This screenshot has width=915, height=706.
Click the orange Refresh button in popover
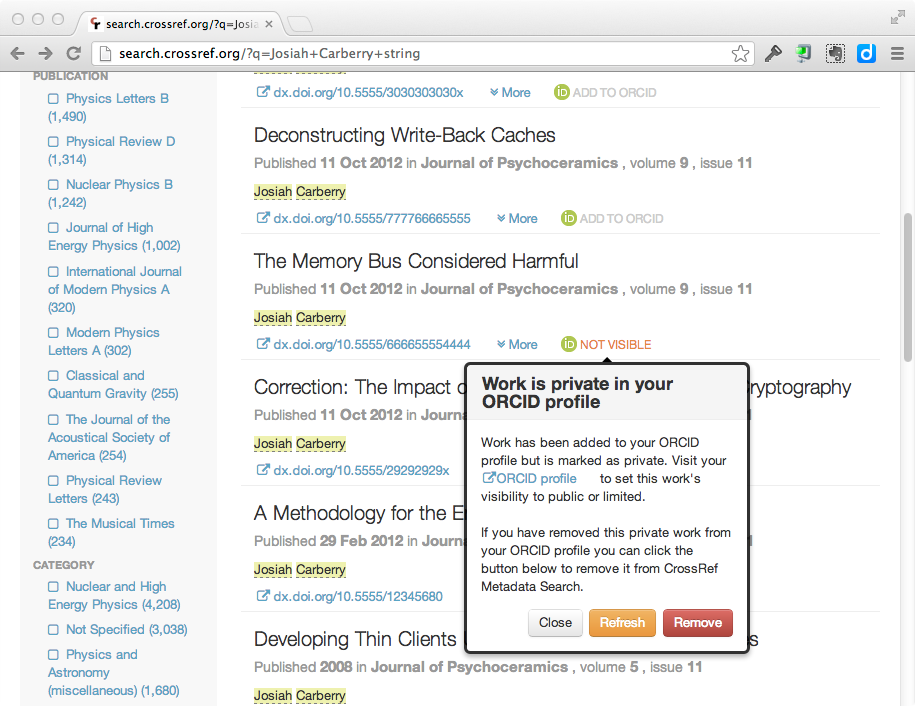pyautogui.click(x=622, y=622)
